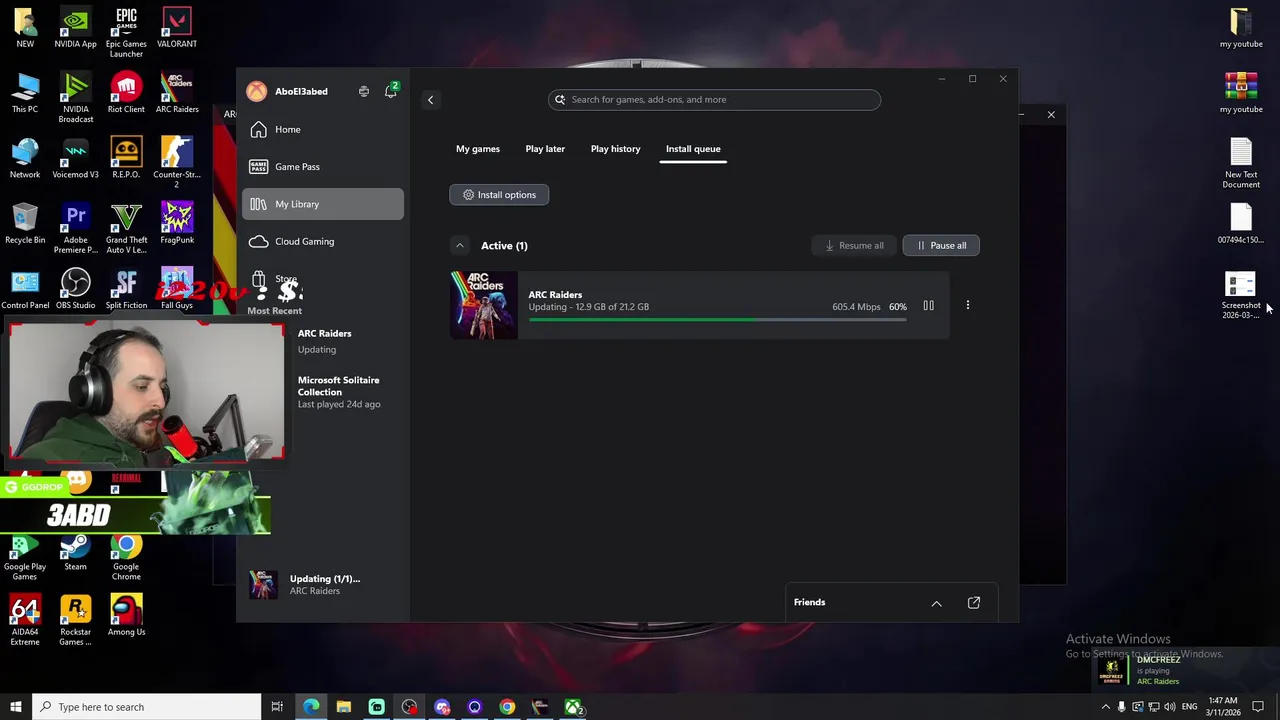
Task: Open Riot Client desktop icon
Action: 126,93
